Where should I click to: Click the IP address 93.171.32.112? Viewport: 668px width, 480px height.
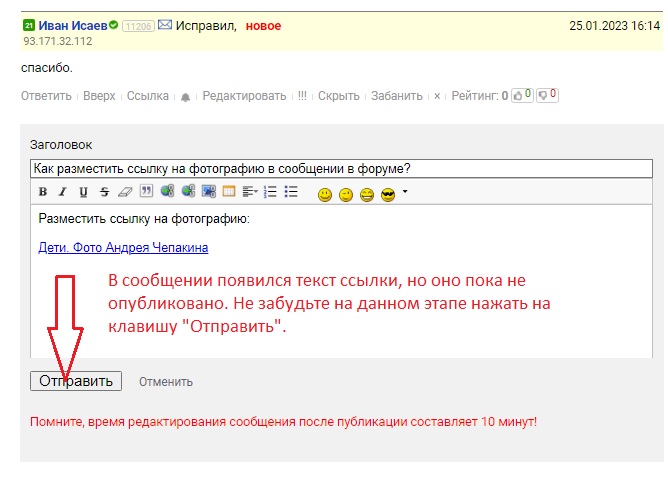tap(58, 41)
